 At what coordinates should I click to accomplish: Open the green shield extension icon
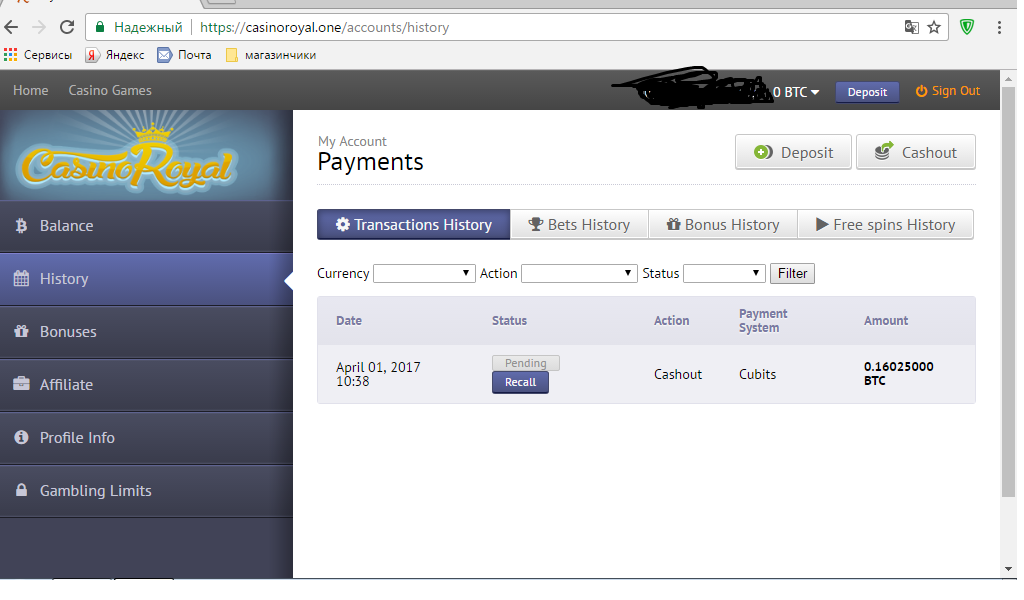[967, 27]
